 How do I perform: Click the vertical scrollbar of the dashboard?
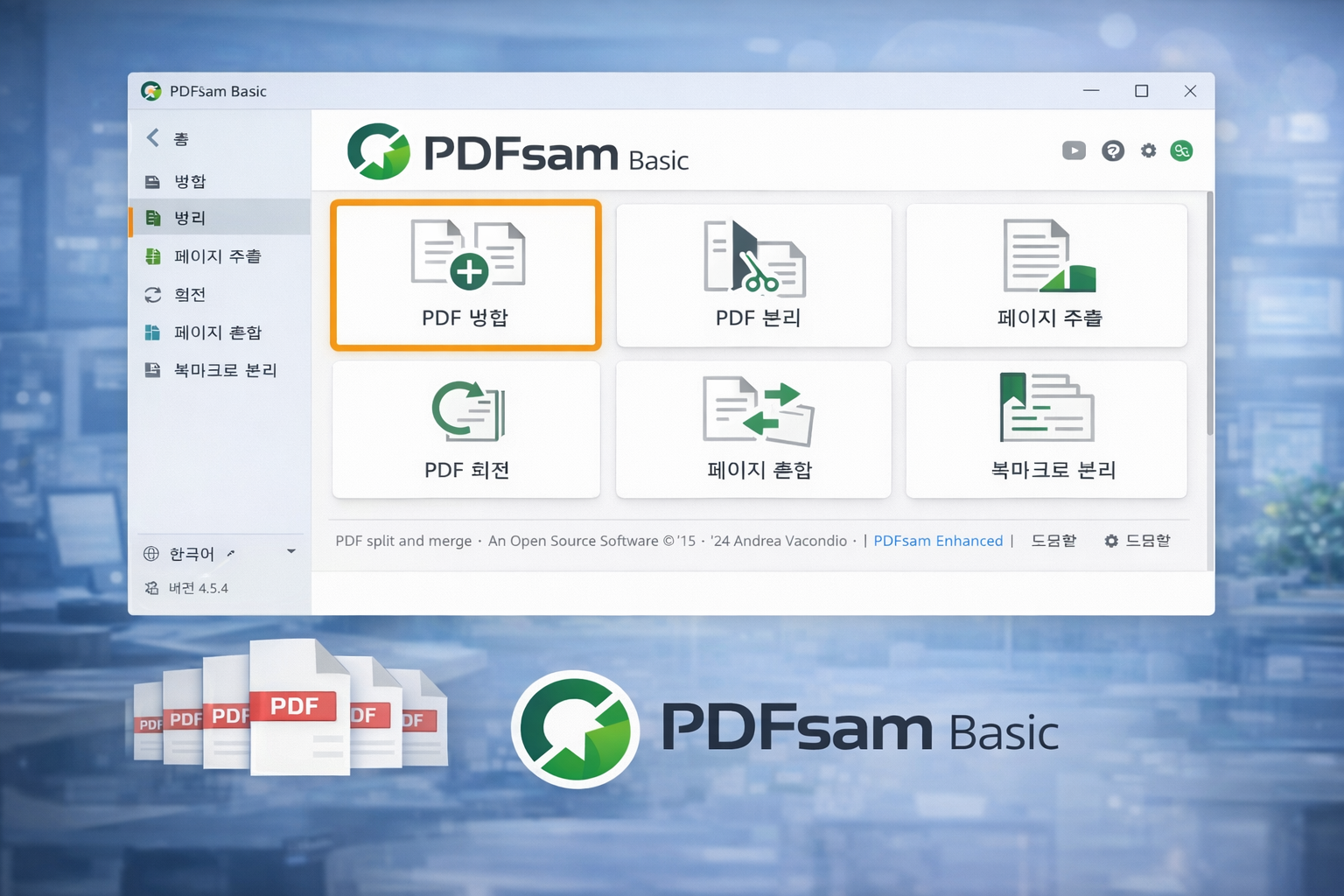tap(1210, 313)
